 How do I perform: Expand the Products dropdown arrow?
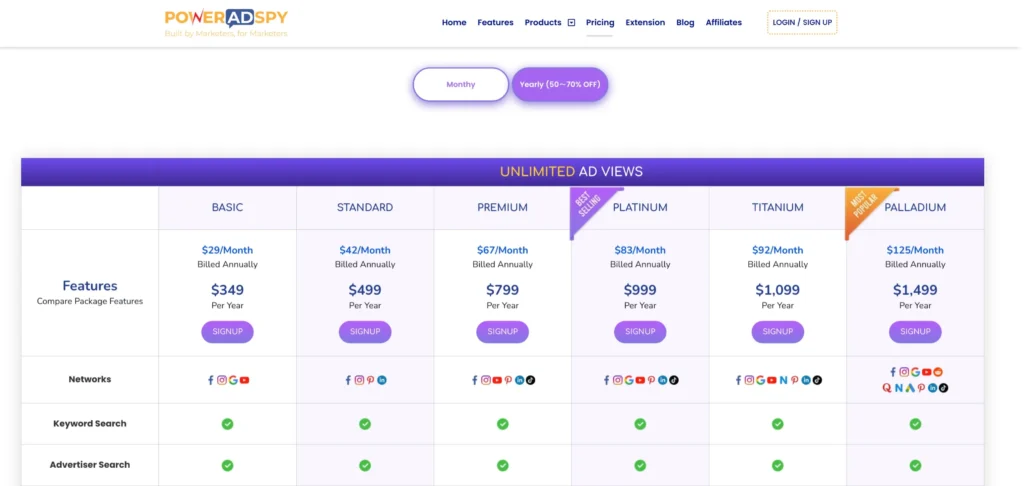571,22
